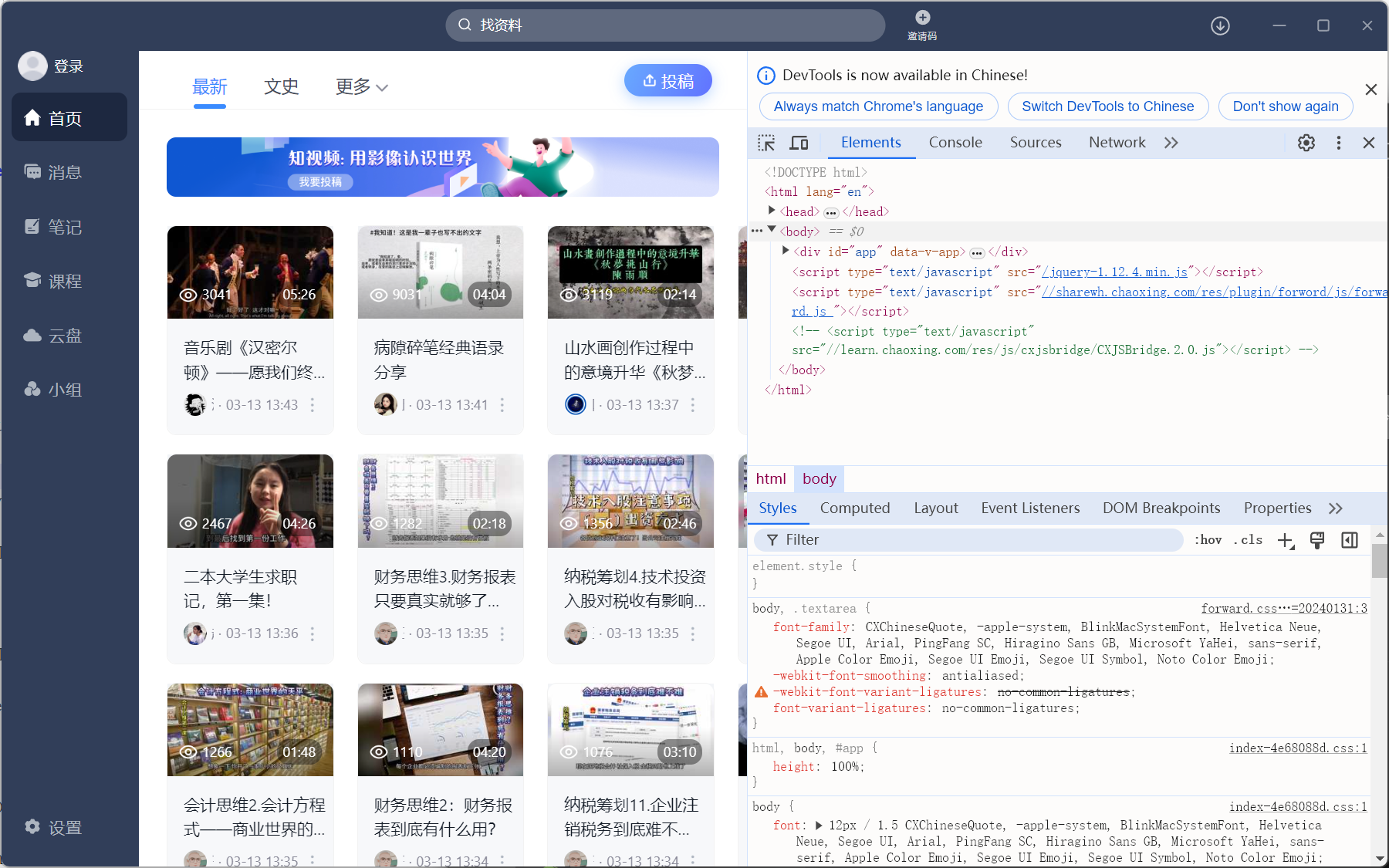Show more DevTools tabs chevron
Viewport: 1389px width, 868px height.
coord(1171,143)
